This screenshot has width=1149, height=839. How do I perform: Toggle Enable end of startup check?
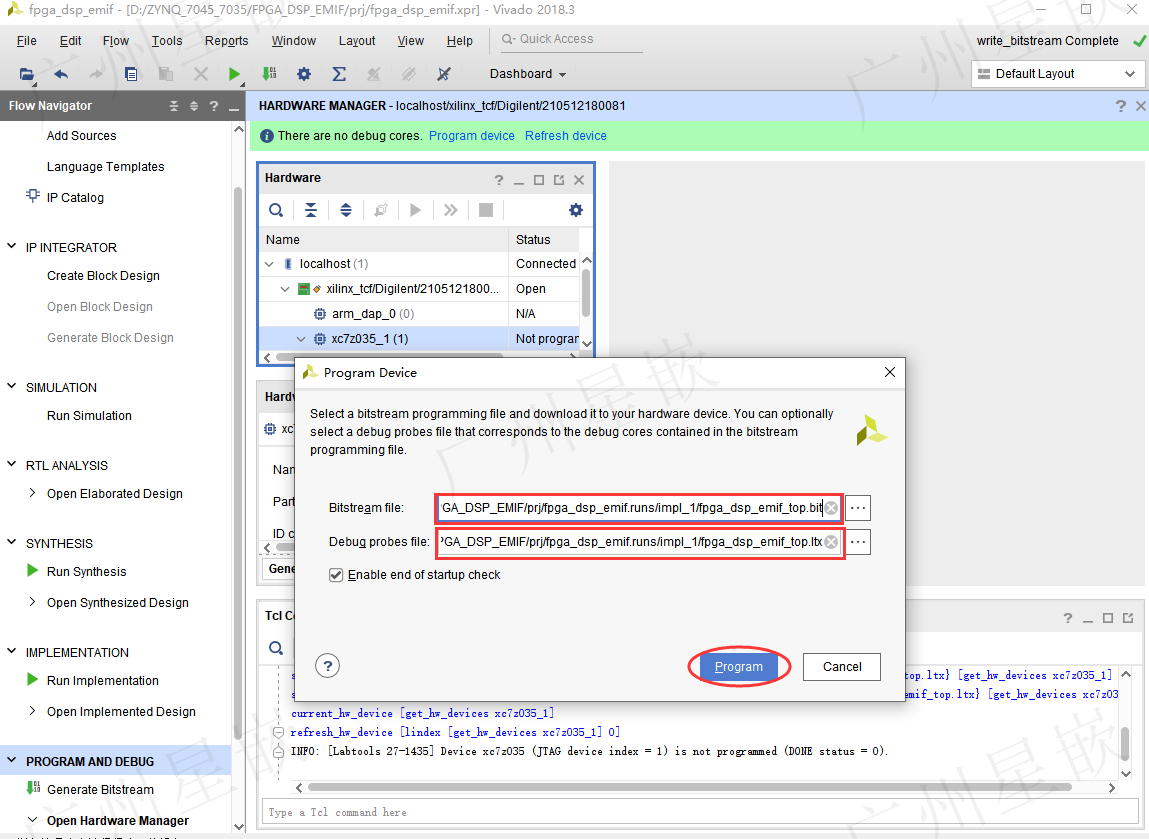point(336,575)
